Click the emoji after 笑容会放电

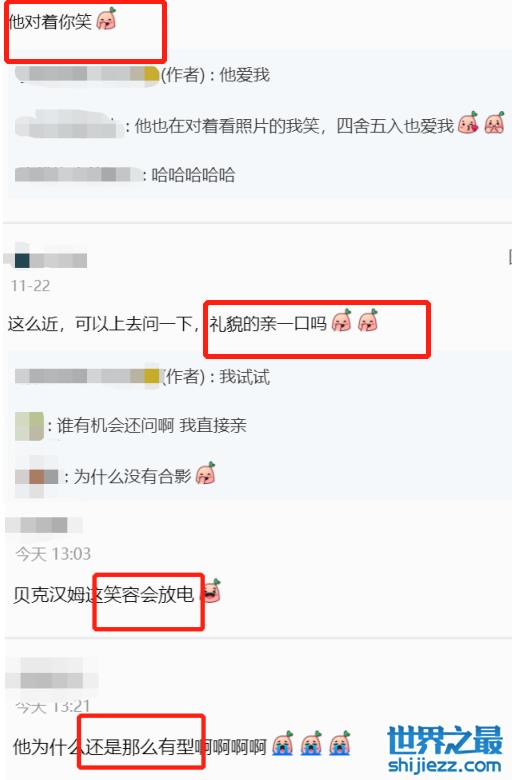212,591
